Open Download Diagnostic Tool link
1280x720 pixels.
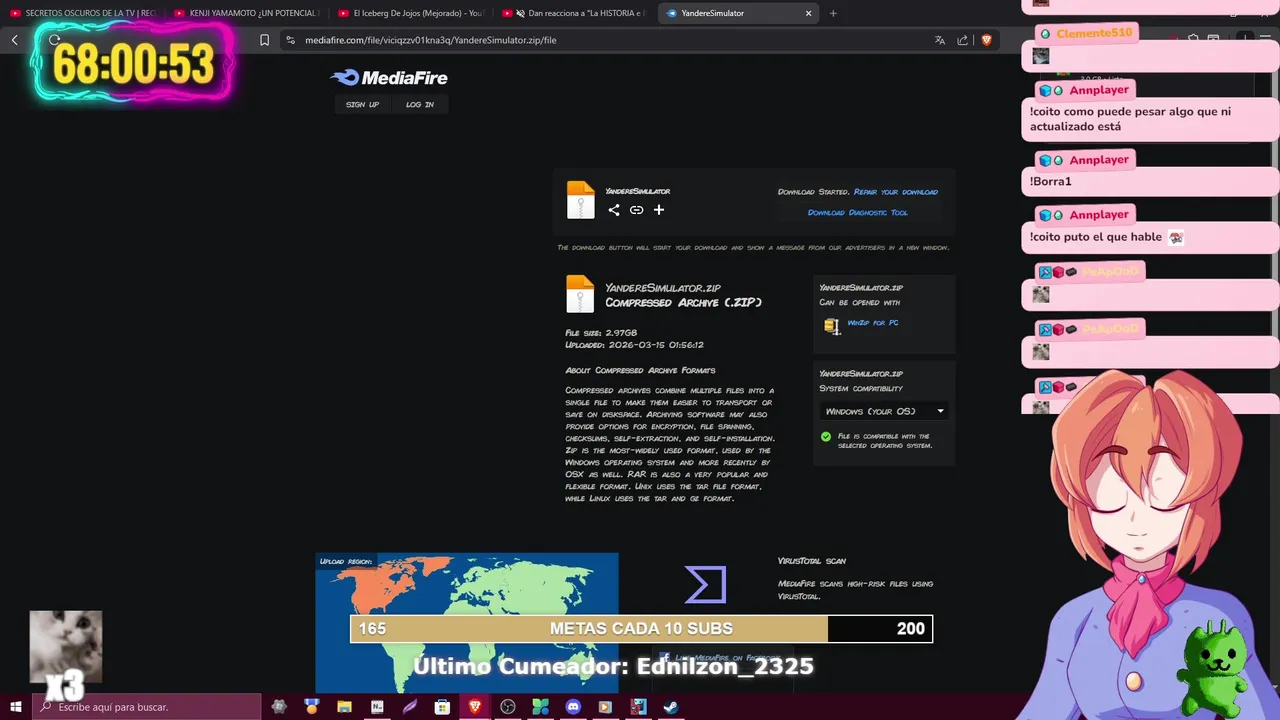(x=858, y=212)
